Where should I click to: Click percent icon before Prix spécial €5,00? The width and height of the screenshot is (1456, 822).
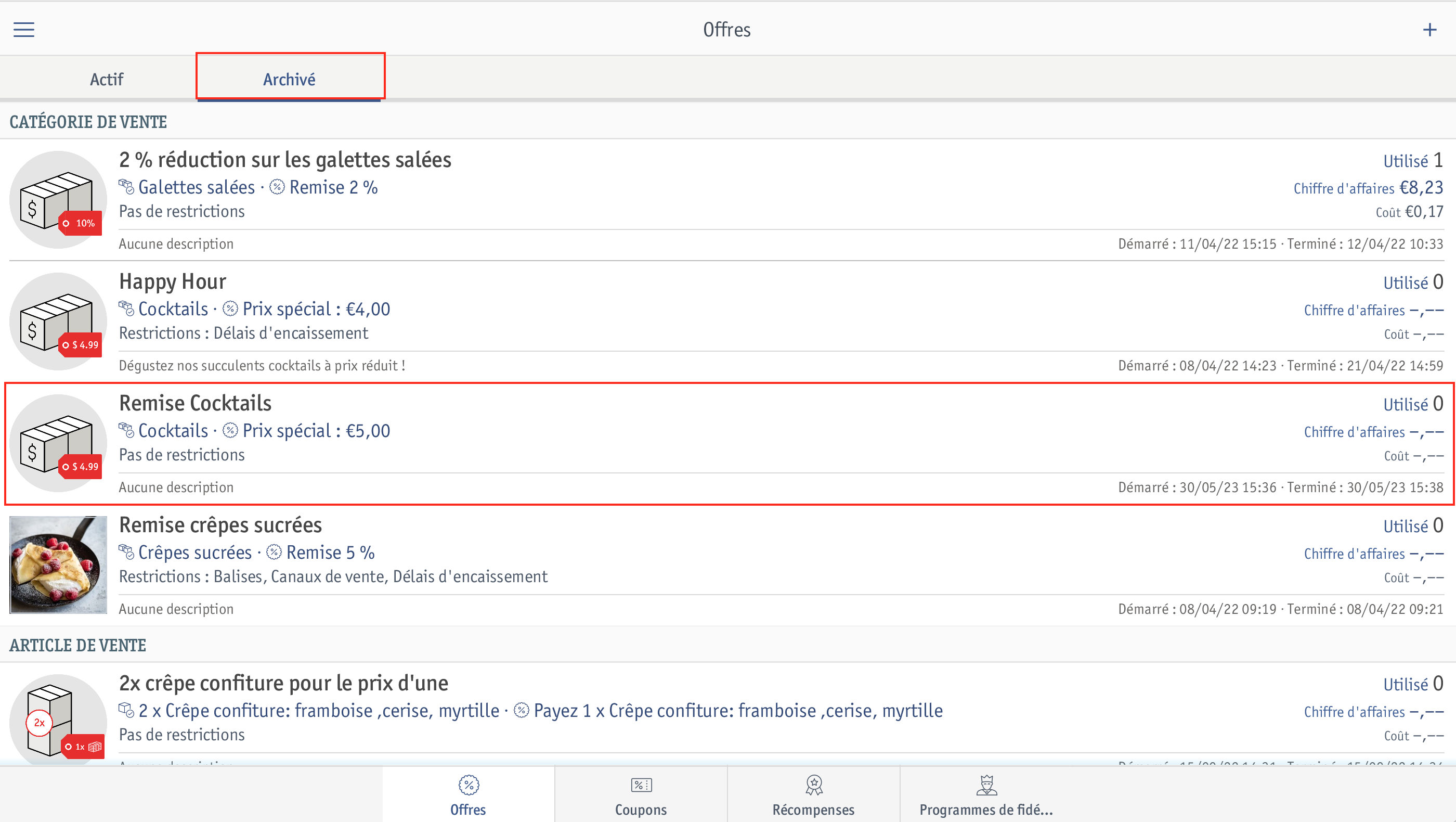tap(230, 430)
